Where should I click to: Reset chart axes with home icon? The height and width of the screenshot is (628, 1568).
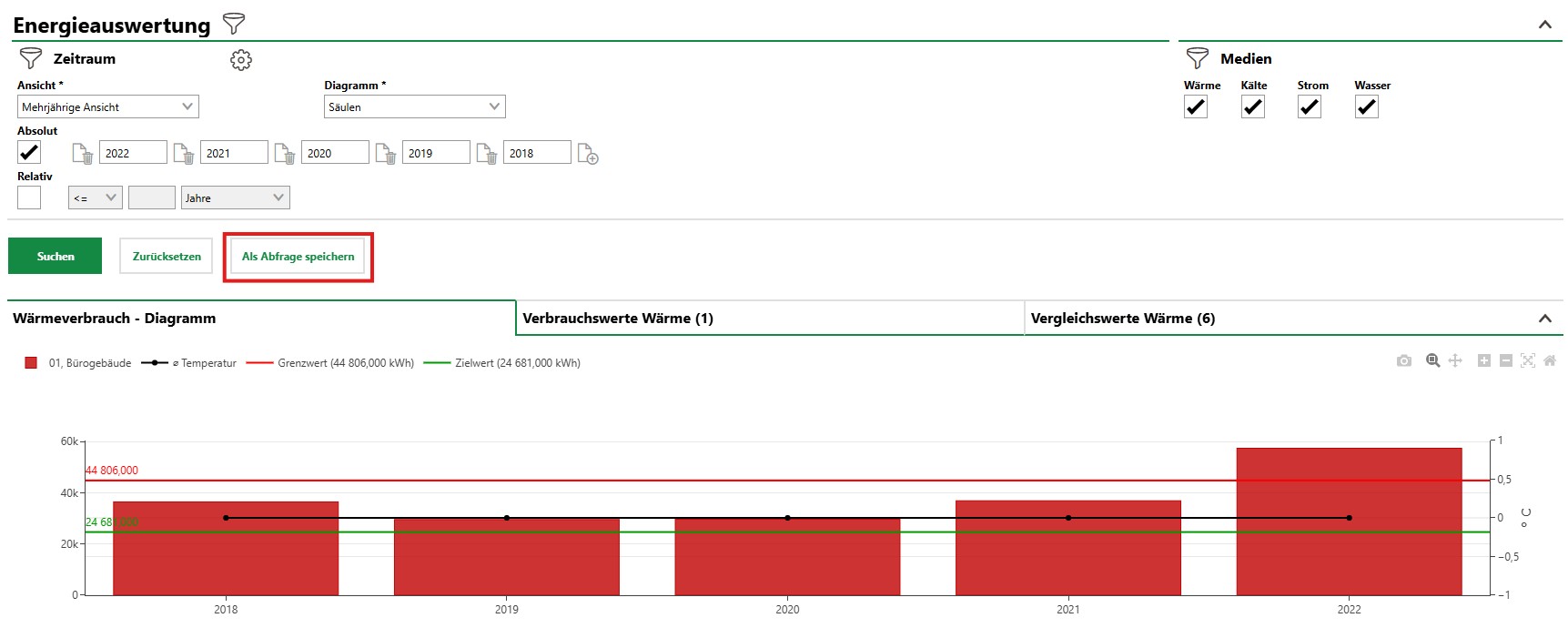click(x=1550, y=360)
